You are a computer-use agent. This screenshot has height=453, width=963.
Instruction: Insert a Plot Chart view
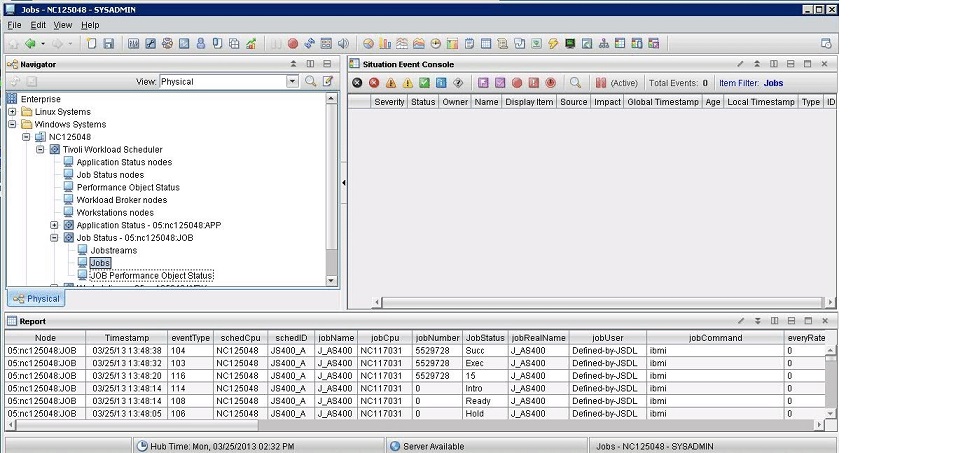click(x=402, y=44)
